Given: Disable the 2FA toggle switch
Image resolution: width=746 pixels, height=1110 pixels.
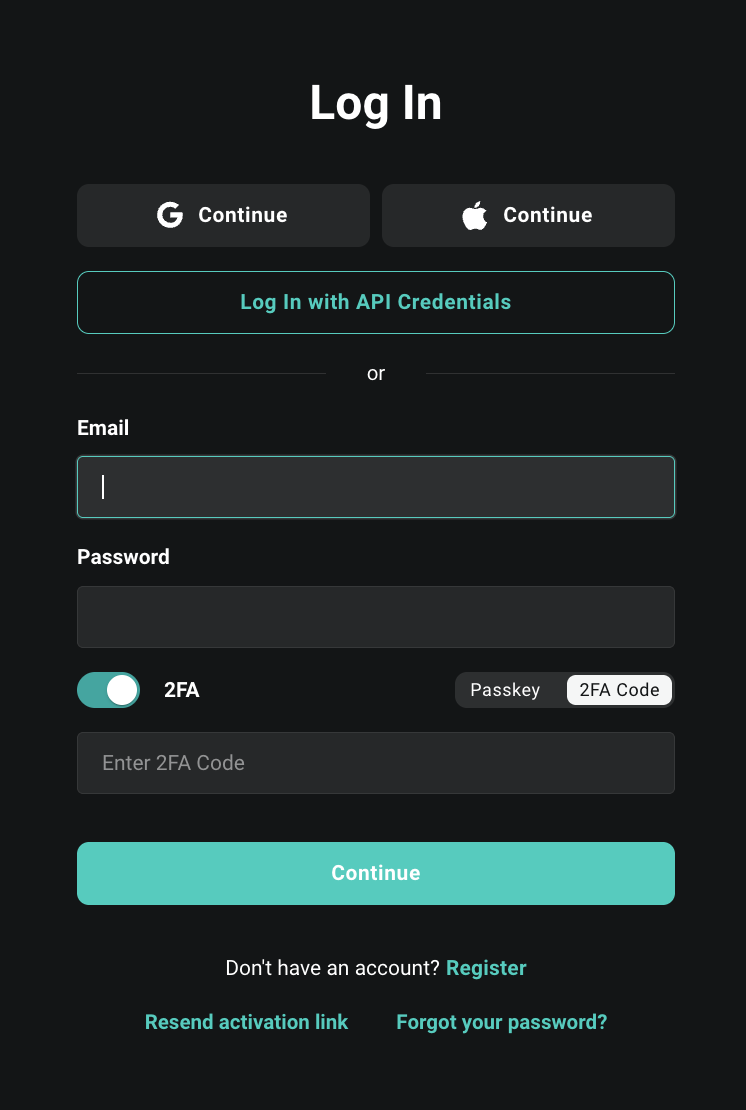Looking at the screenshot, I should [x=109, y=690].
